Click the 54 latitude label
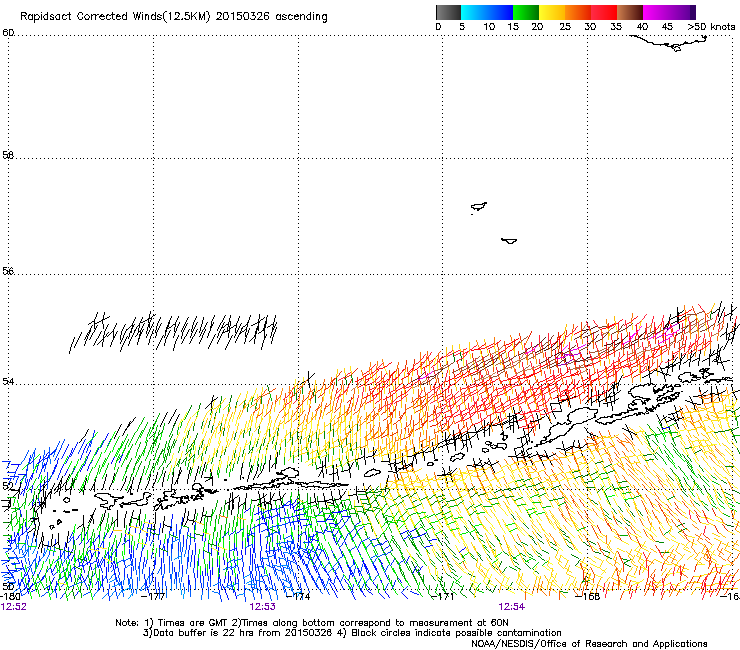The image size is (740, 650). 8,381
